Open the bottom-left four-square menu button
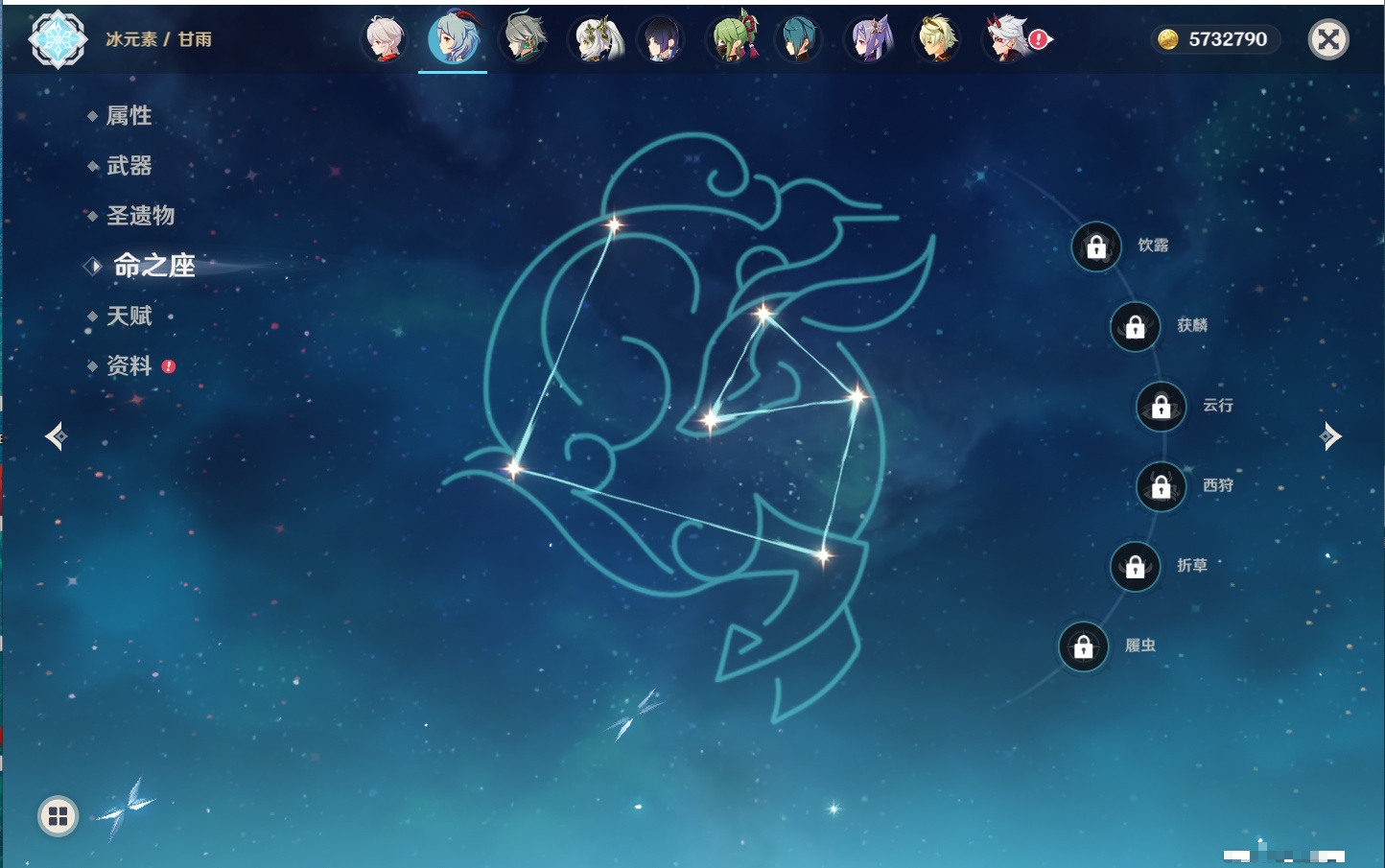Screen dimensions: 1385x868 click(x=58, y=816)
